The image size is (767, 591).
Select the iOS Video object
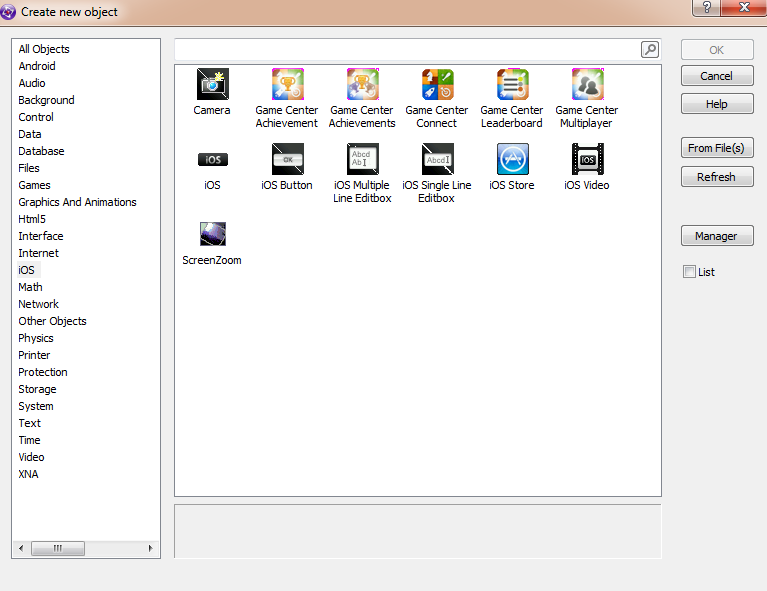point(587,166)
